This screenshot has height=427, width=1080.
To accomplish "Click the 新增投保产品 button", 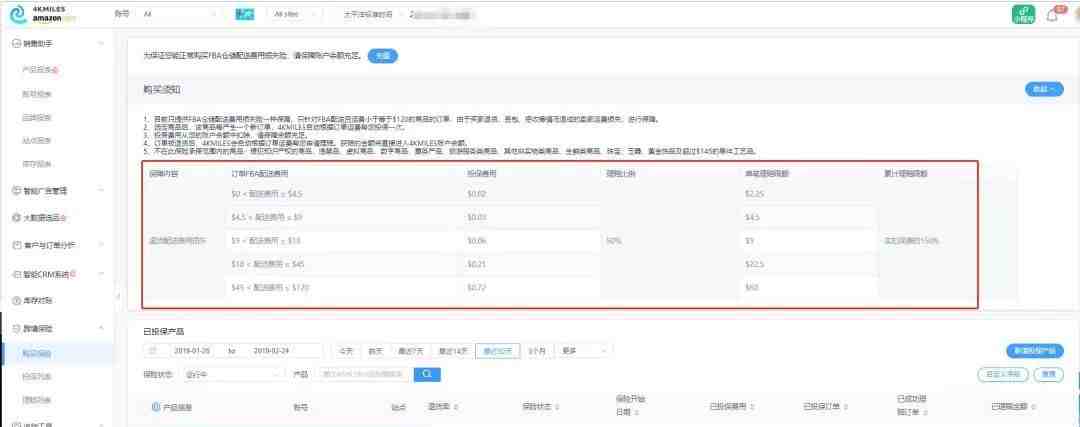I will (x=1034, y=351).
